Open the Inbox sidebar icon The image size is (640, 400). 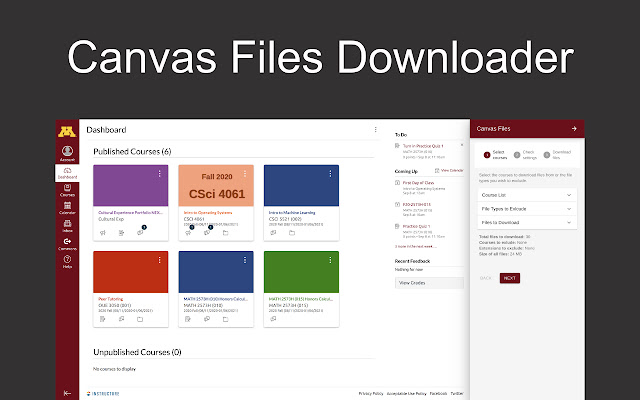(x=67, y=226)
